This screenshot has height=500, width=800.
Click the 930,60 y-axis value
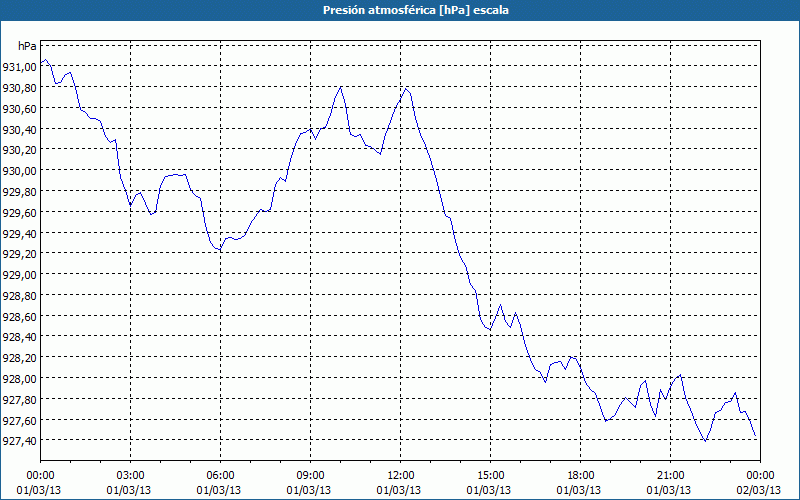19,109
